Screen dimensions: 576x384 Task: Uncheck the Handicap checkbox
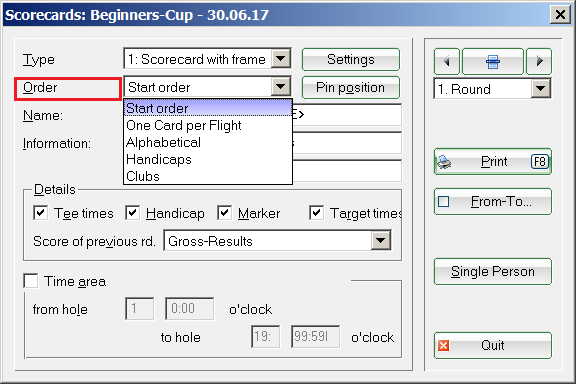tap(132, 213)
